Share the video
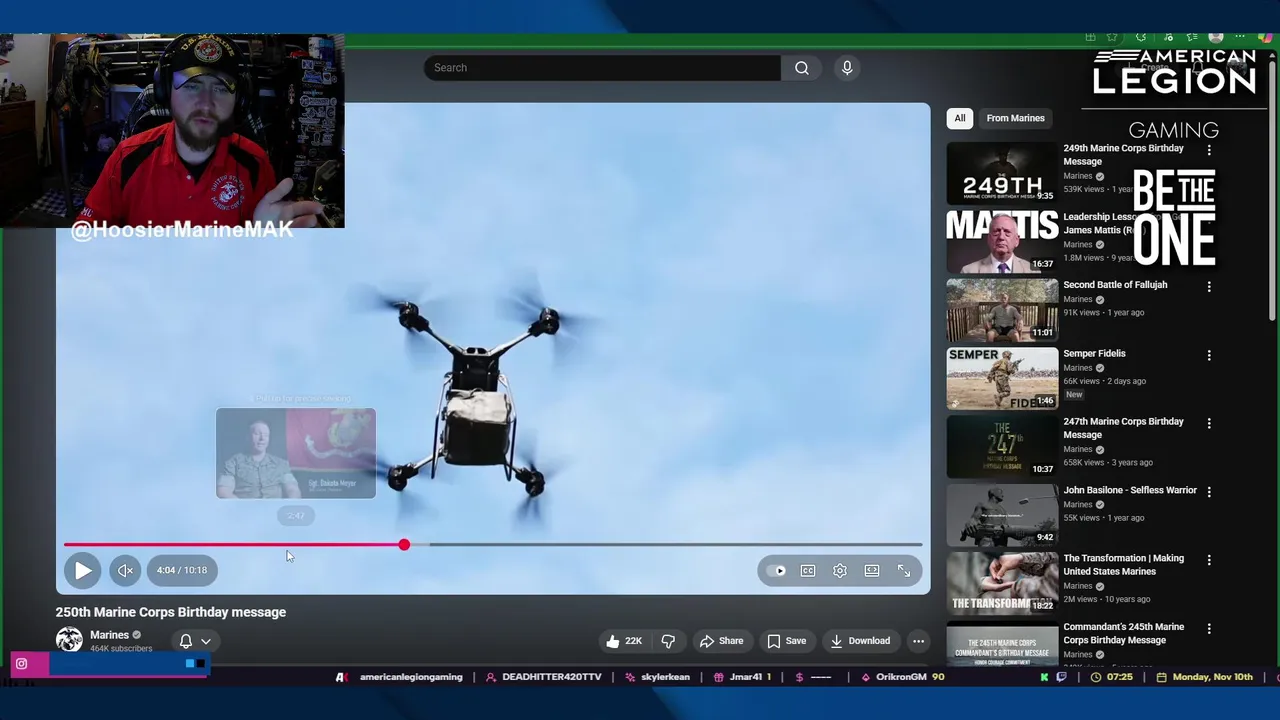The width and height of the screenshot is (1280, 720). point(721,641)
